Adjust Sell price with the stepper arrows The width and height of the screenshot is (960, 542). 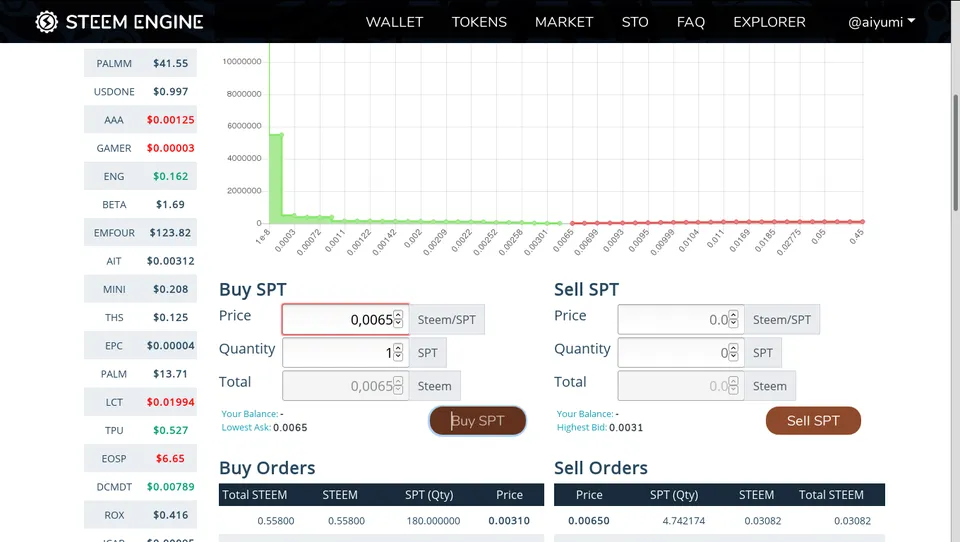(733, 319)
